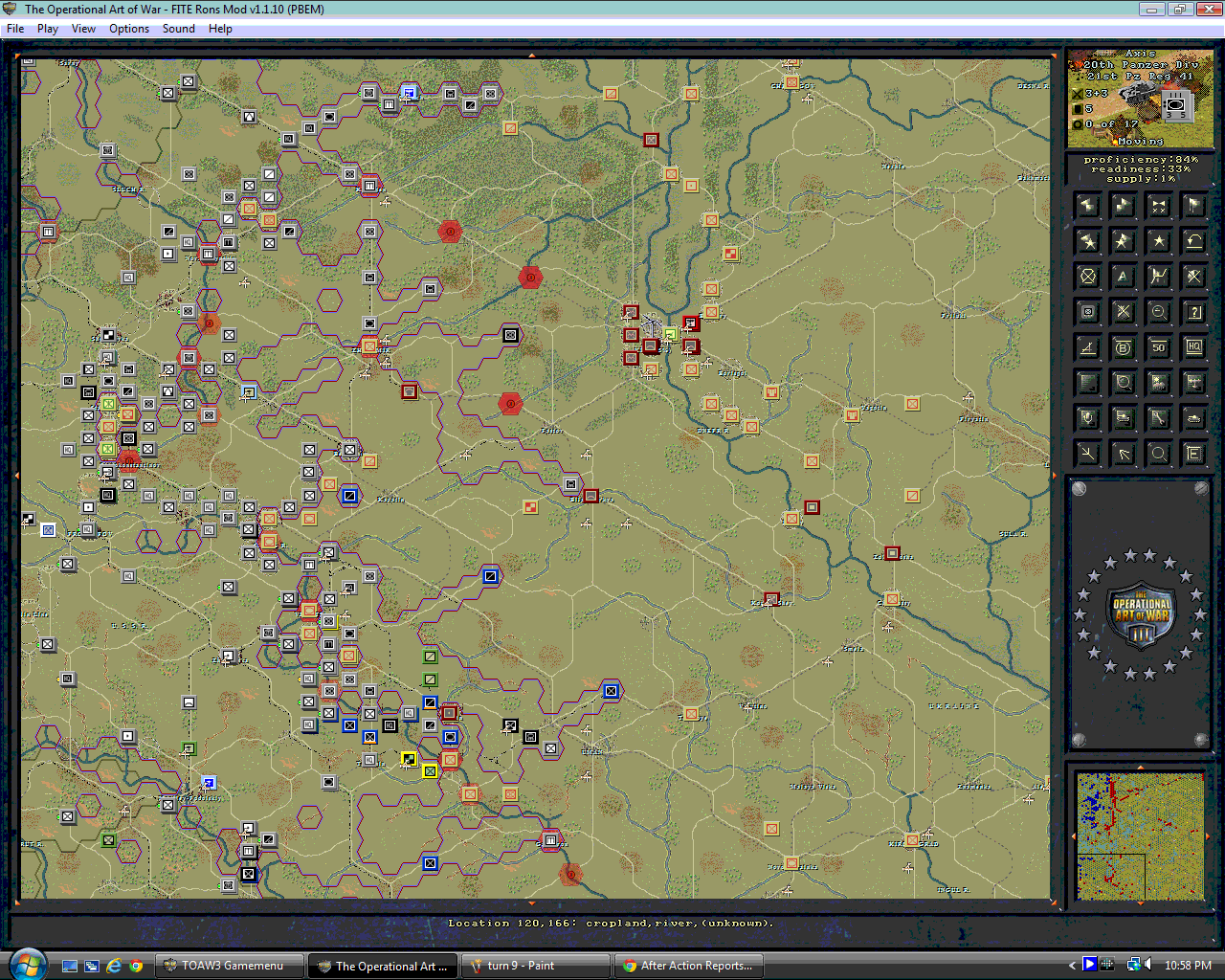Click the plain star icon

pyautogui.click(x=1159, y=240)
